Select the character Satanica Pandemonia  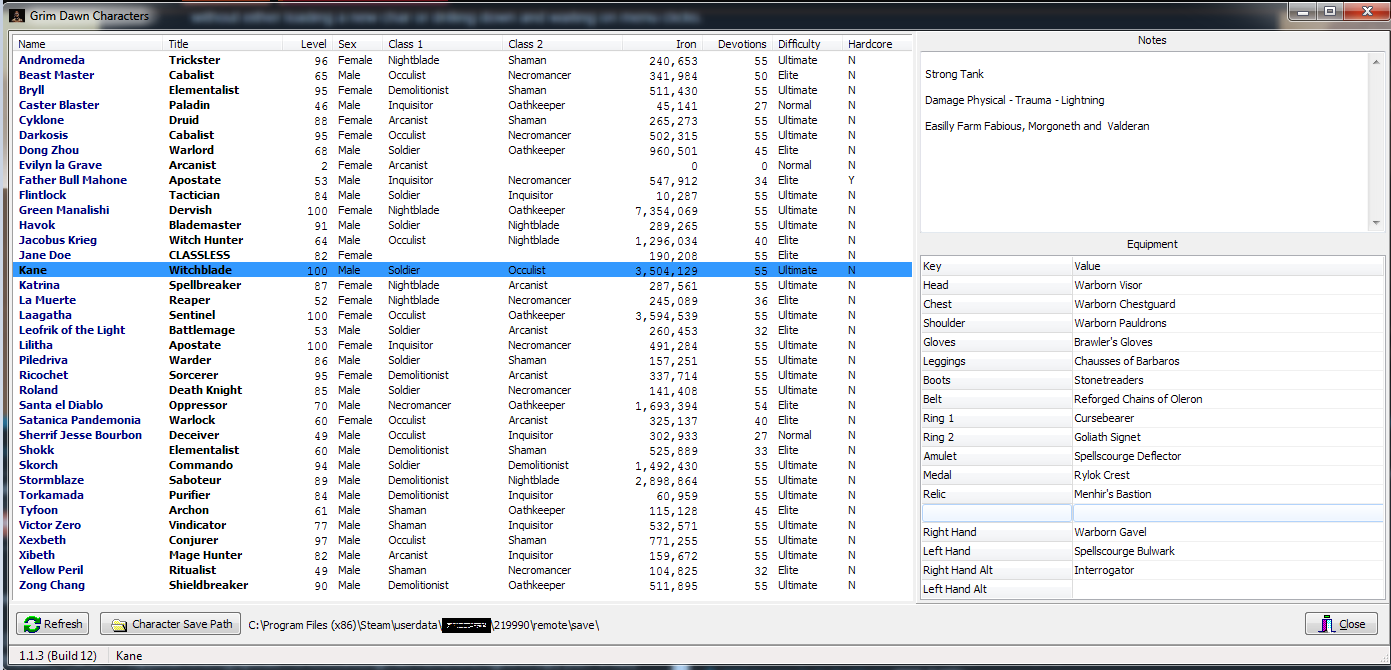point(80,420)
